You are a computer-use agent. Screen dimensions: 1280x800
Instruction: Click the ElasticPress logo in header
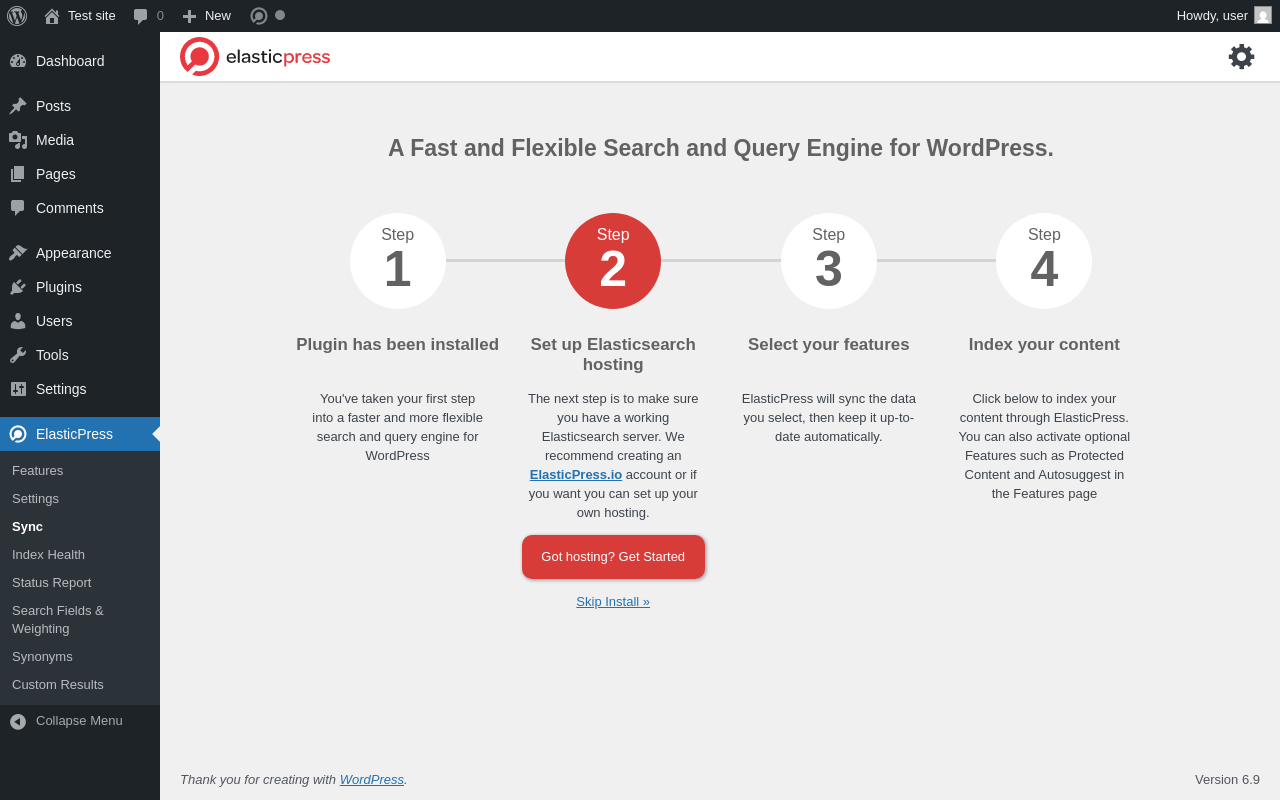click(x=255, y=57)
